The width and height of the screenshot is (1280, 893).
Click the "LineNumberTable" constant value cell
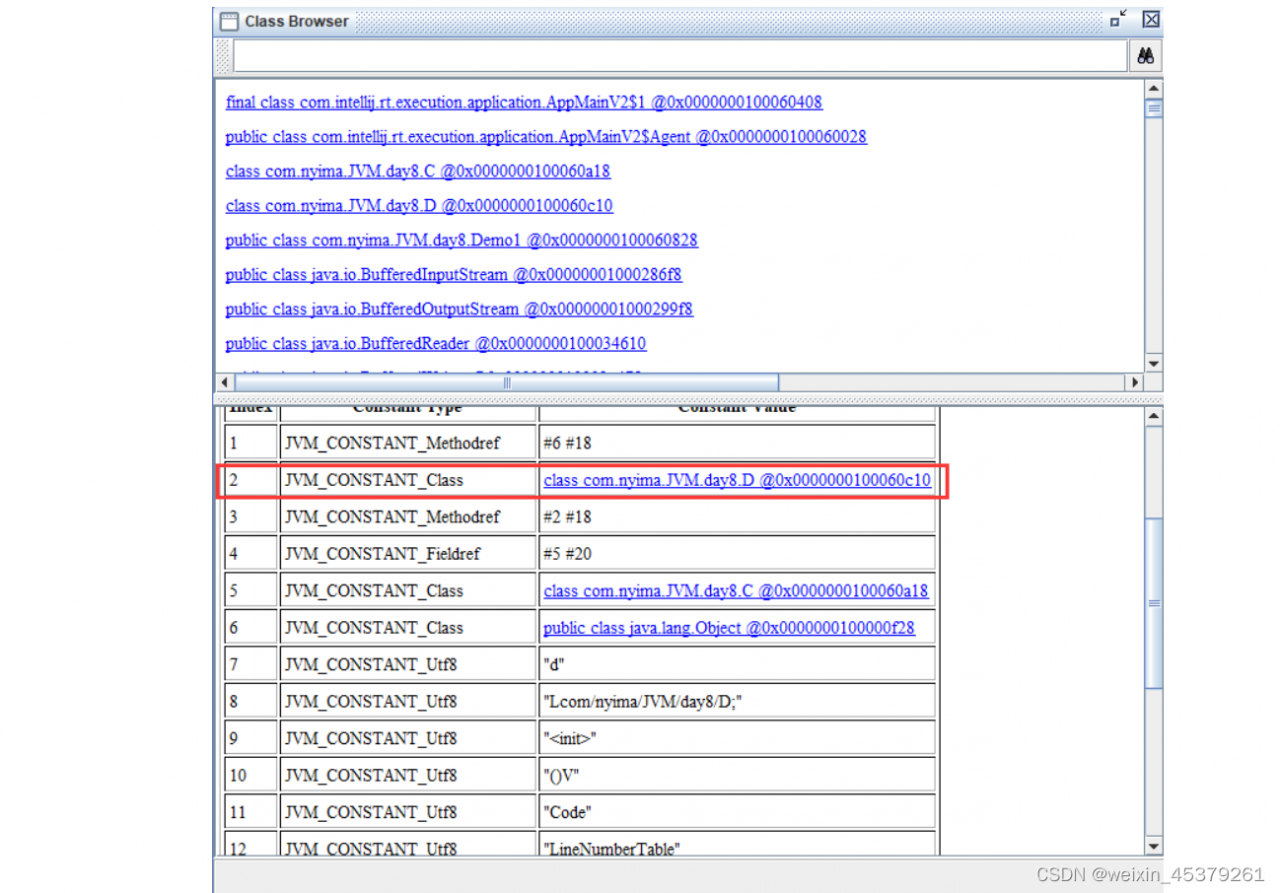coord(738,844)
